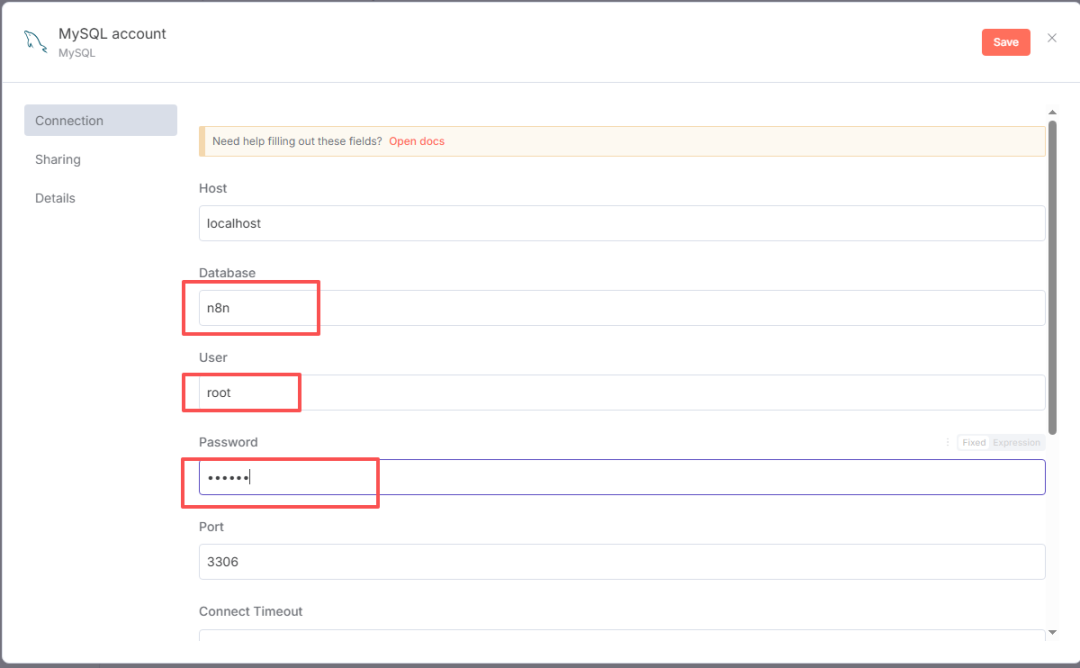The height and width of the screenshot is (668, 1080).
Task: Focus the Password input field
Action: pos(622,477)
